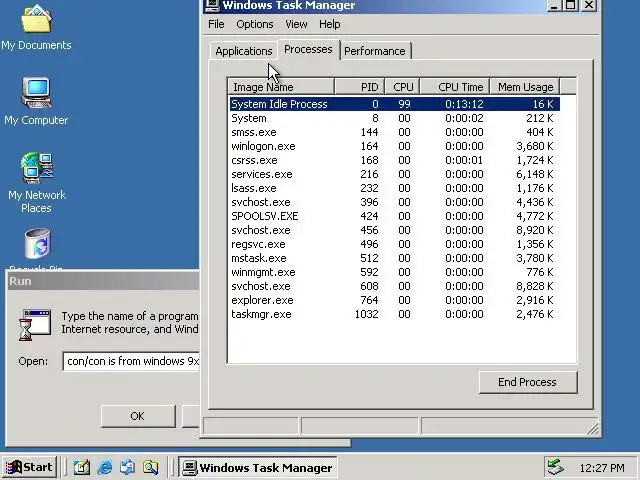Open the File menu in Task Manager
Image resolution: width=640 pixels, height=480 pixels.
[x=216, y=24]
